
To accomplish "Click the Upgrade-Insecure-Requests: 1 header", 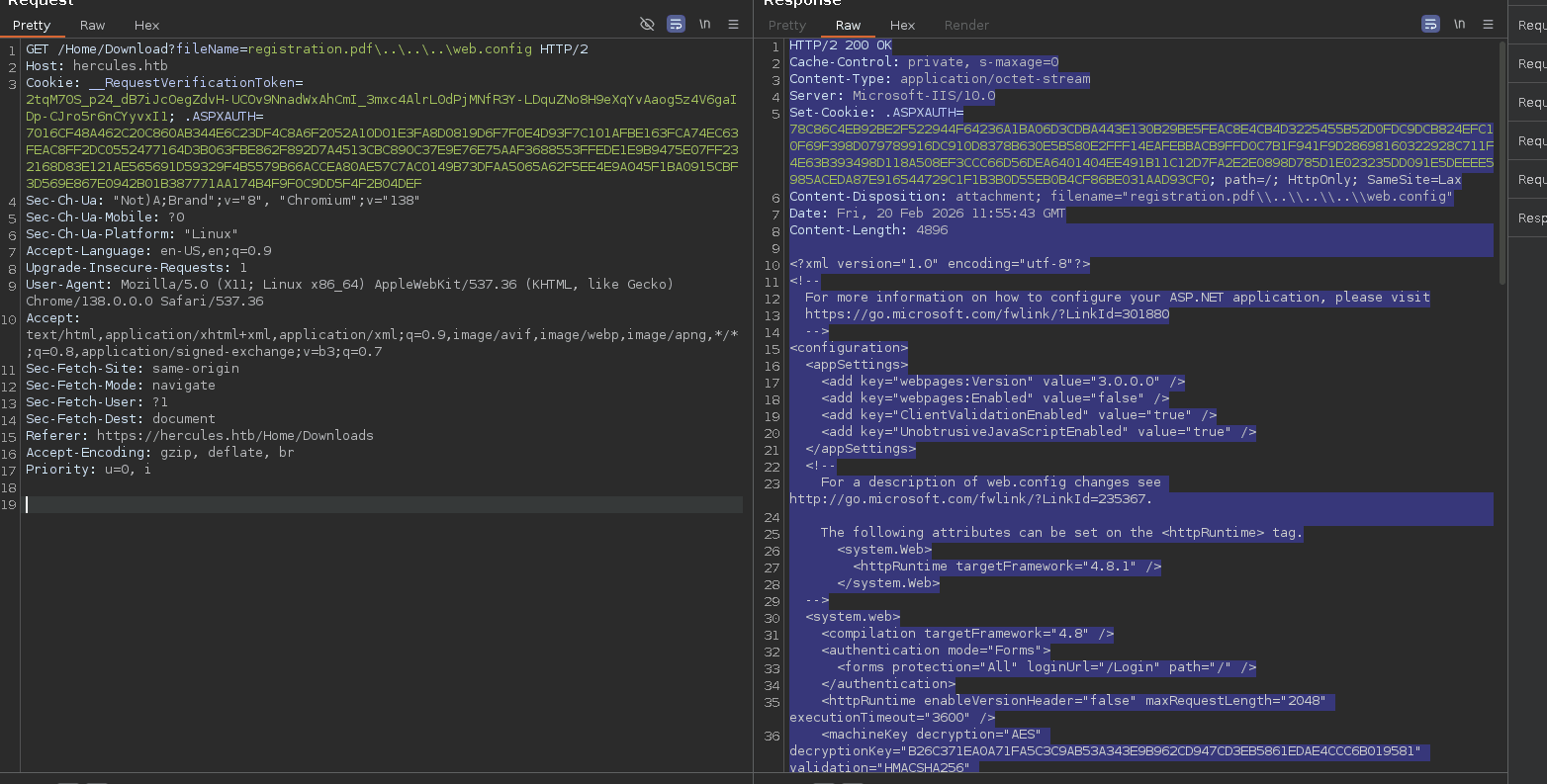I will tap(136, 267).
